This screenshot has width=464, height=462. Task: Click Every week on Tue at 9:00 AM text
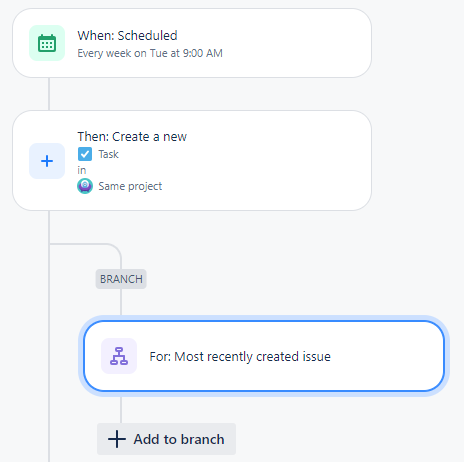pos(150,53)
